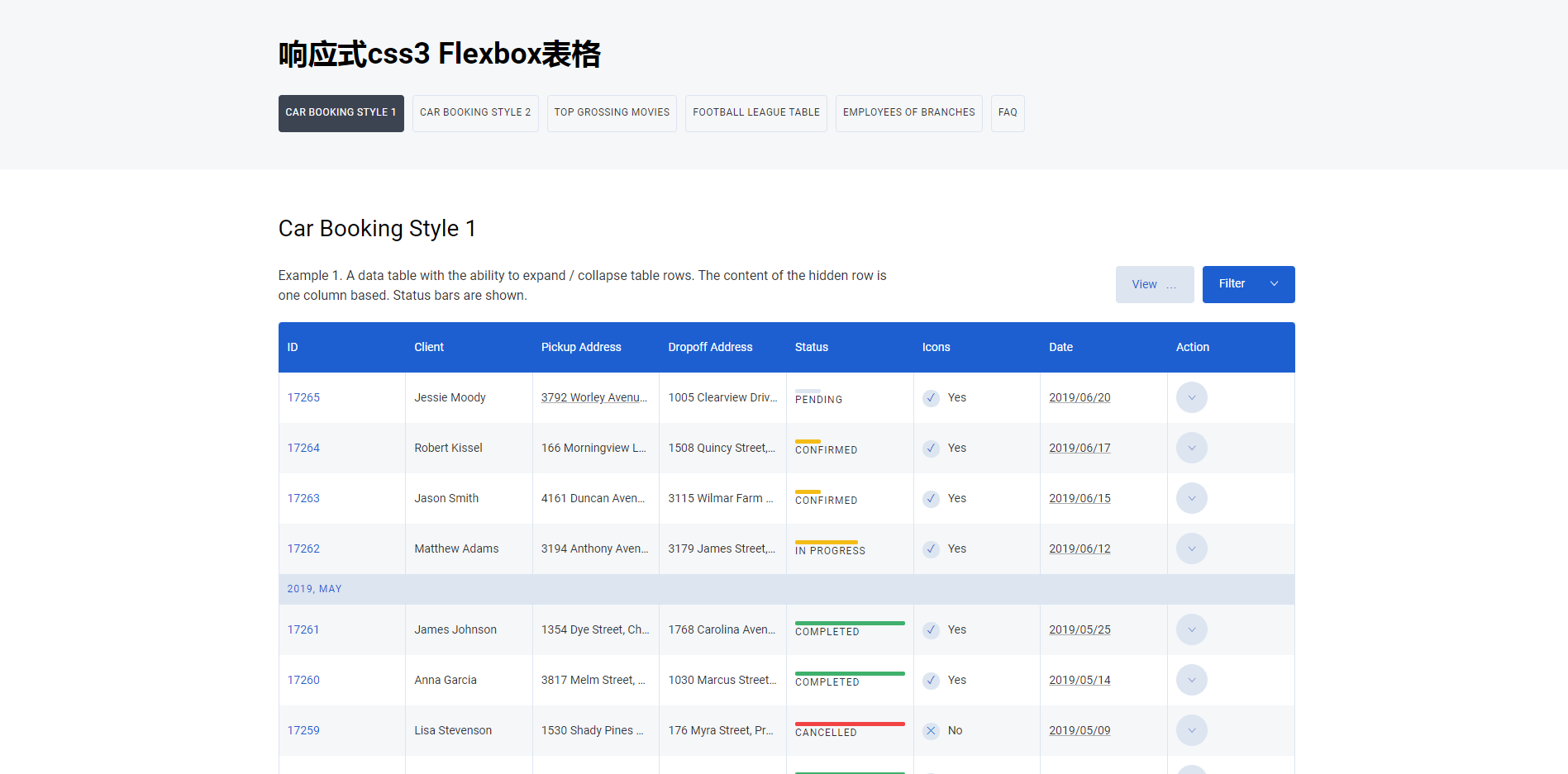Image resolution: width=1568 pixels, height=774 pixels.
Task: Click the date 2019/06/20
Action: pyautogui.click(x=1079, y=397)
